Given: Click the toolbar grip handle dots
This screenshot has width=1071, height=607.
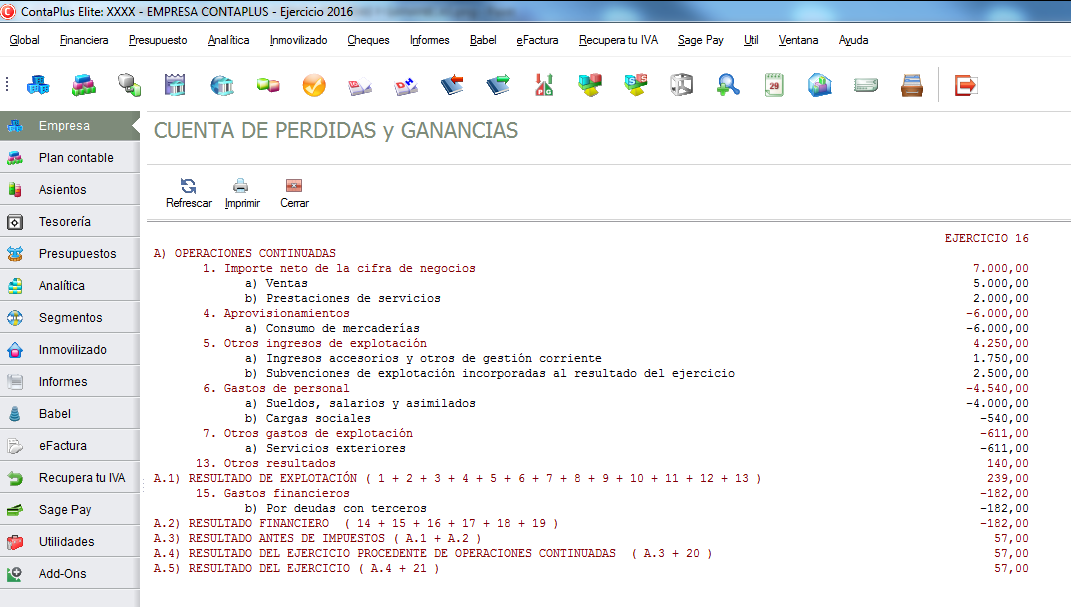Looking at the screenshot, I should click(7, 84).
